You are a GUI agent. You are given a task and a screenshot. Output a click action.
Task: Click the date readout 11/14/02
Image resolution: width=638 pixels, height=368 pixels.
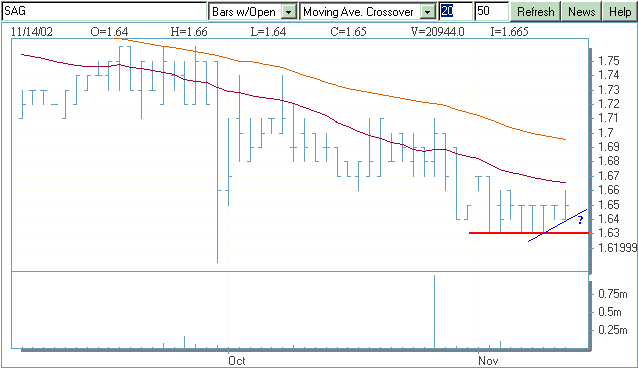(x=32, y=32)
